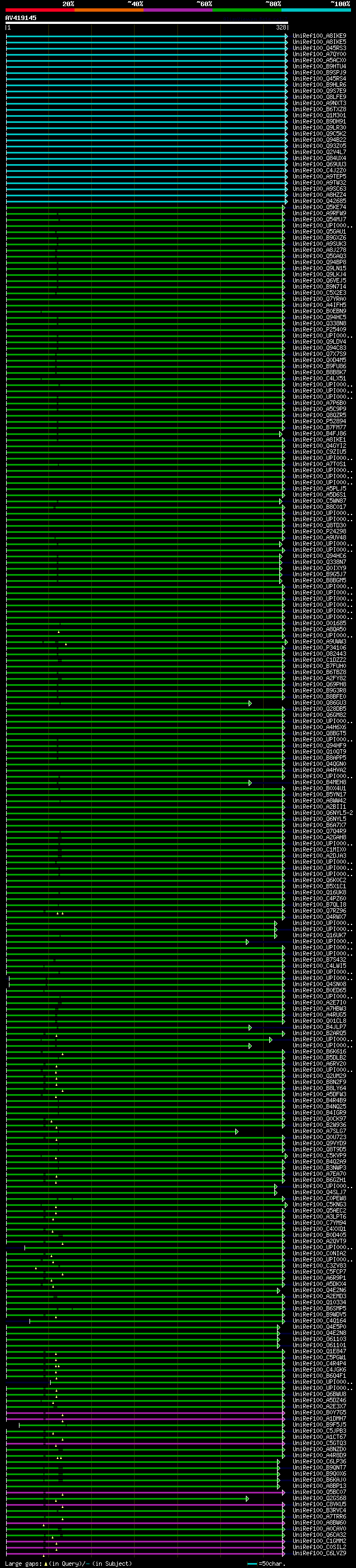
Task: Click the white query sequence bar
Action: tap(147, 23)
